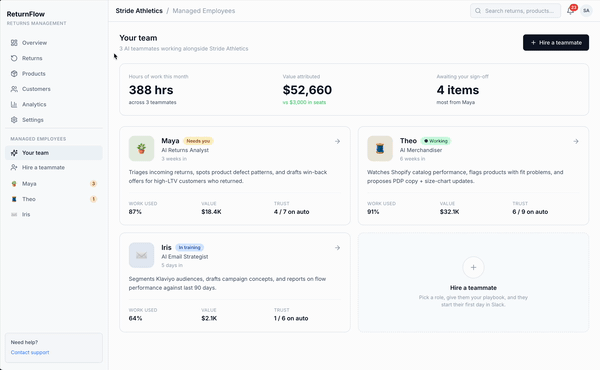This screenshot has height=370, width=600.
Task: Click Theo's name on his card
Action: click(x=408, y=141)
